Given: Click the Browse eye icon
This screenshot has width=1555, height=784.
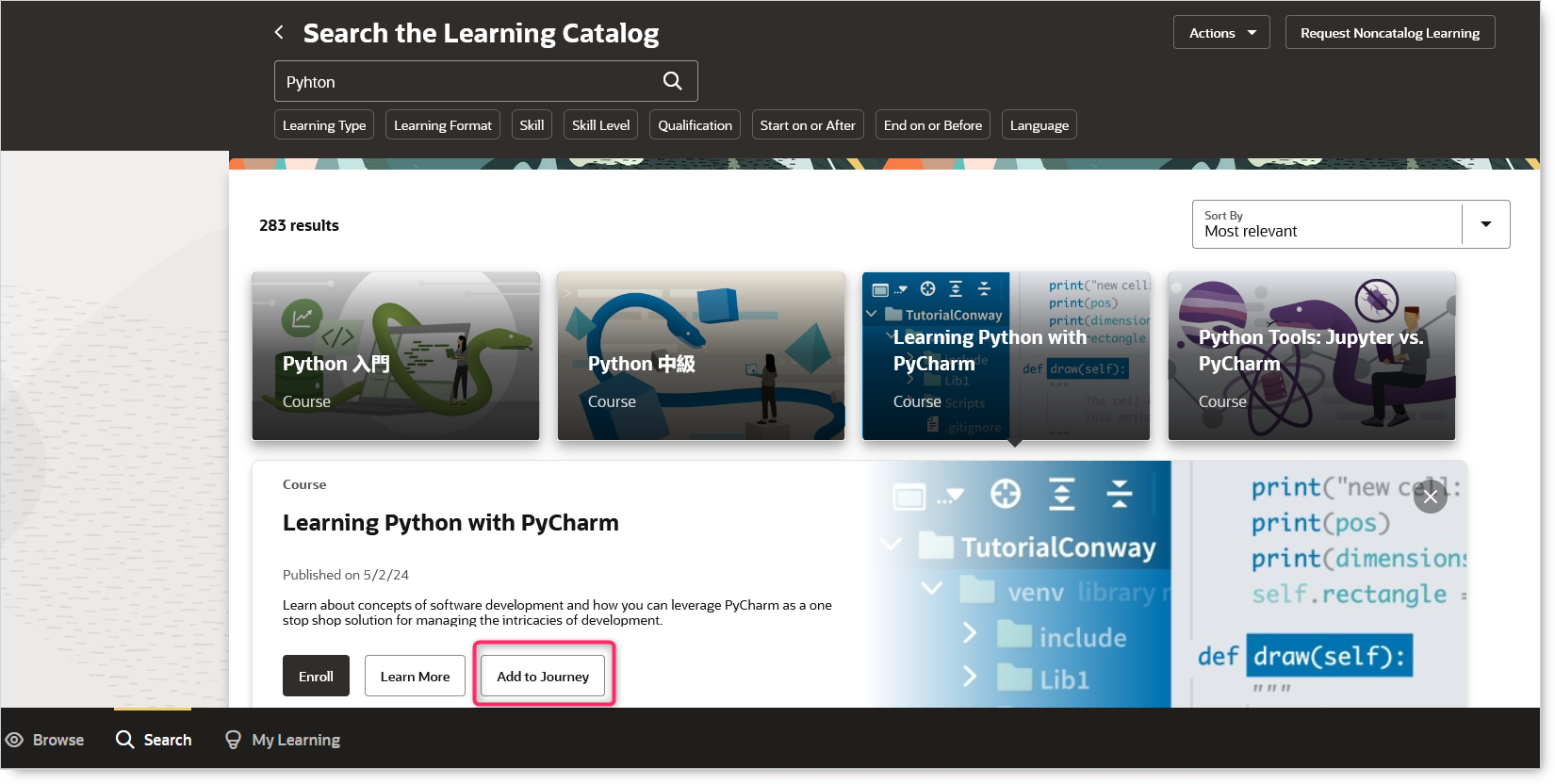Looking at the screenshot, I should (15, 740).
